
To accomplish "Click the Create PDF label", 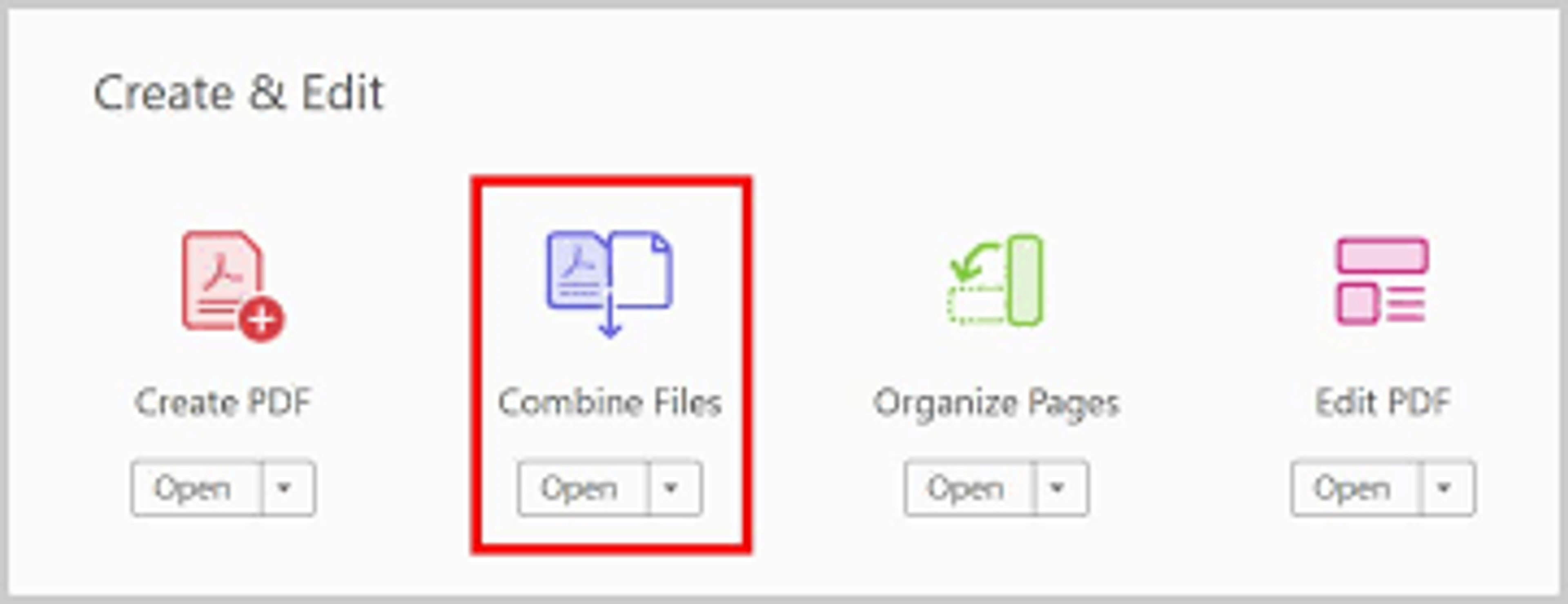I will (223, 402).
